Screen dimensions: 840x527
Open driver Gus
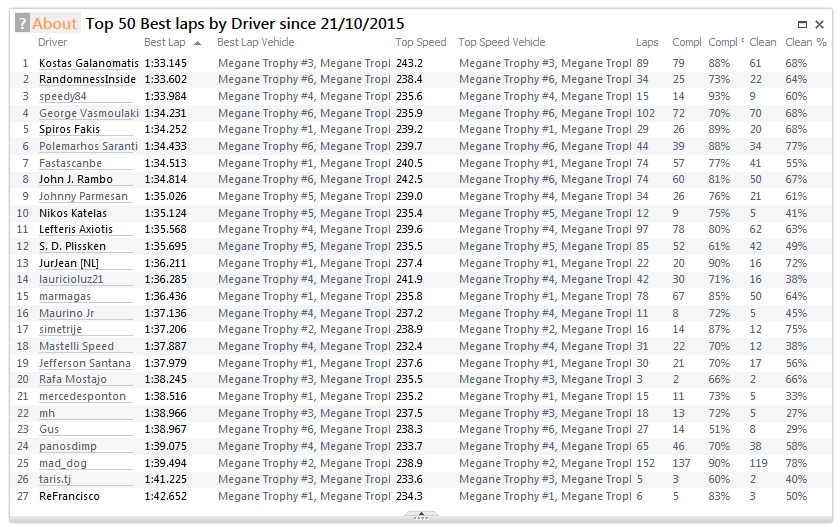49,430
